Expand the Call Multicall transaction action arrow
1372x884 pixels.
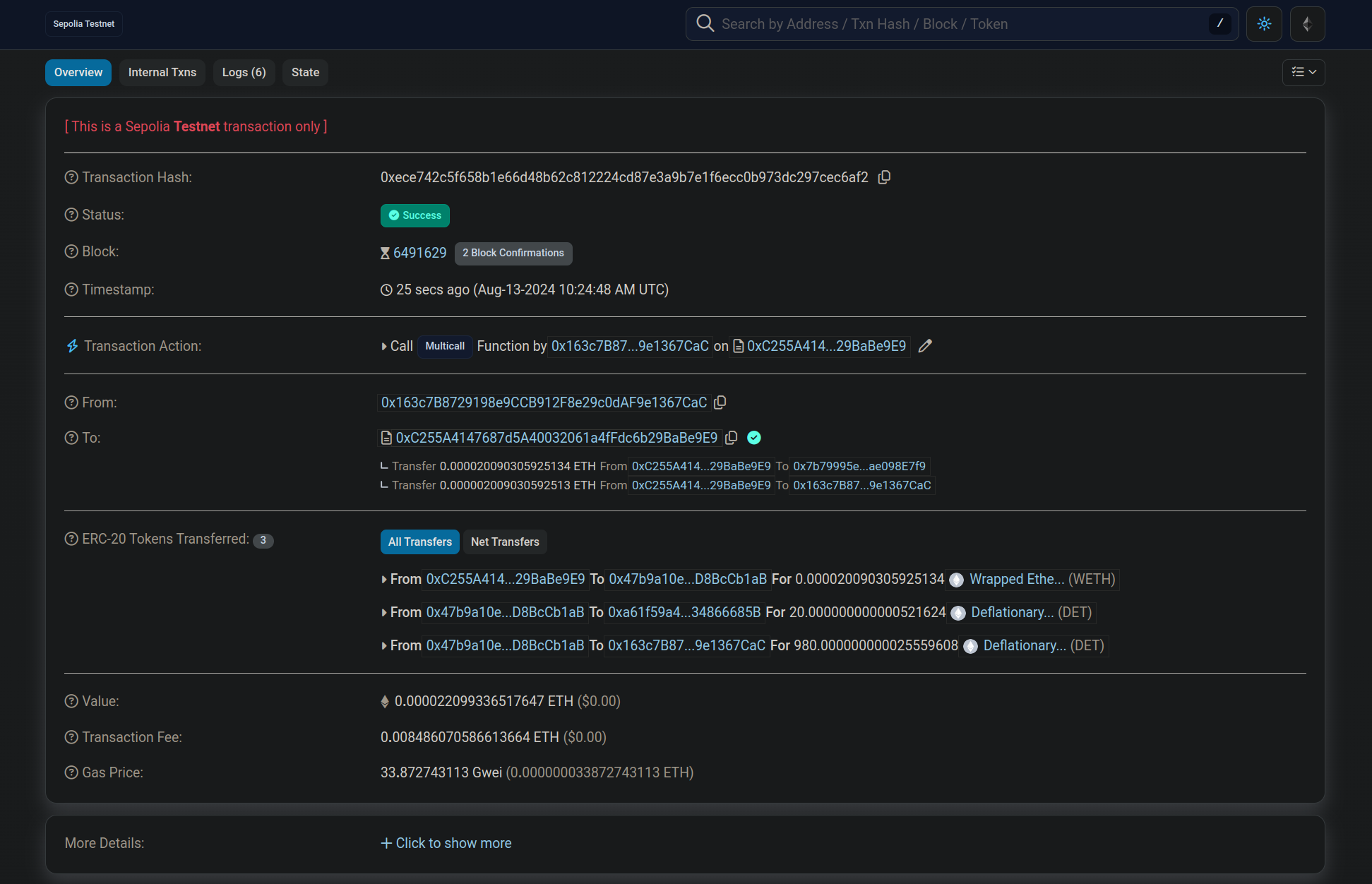(384, 347)
